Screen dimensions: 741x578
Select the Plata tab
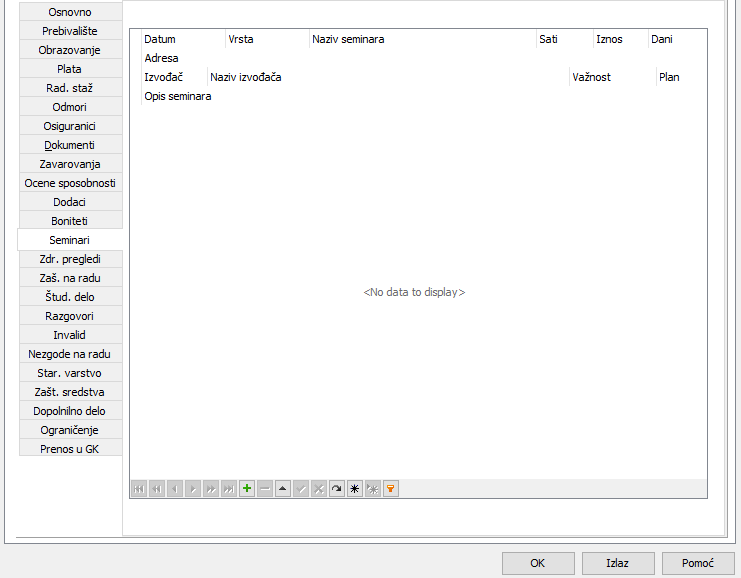click(x=70, y=69)
